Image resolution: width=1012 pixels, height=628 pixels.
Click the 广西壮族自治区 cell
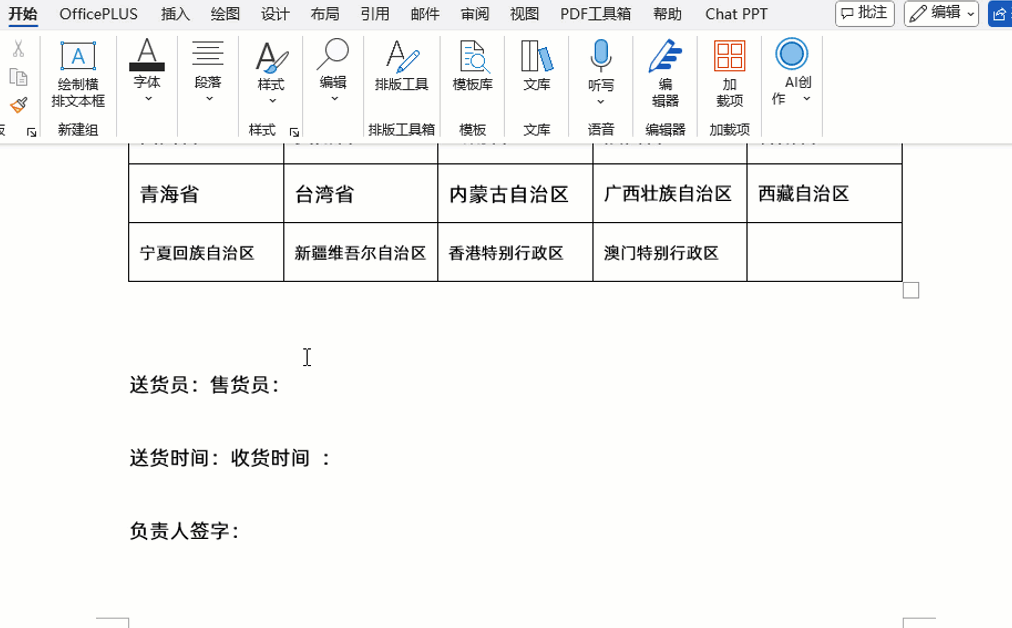tap(669, 194)
